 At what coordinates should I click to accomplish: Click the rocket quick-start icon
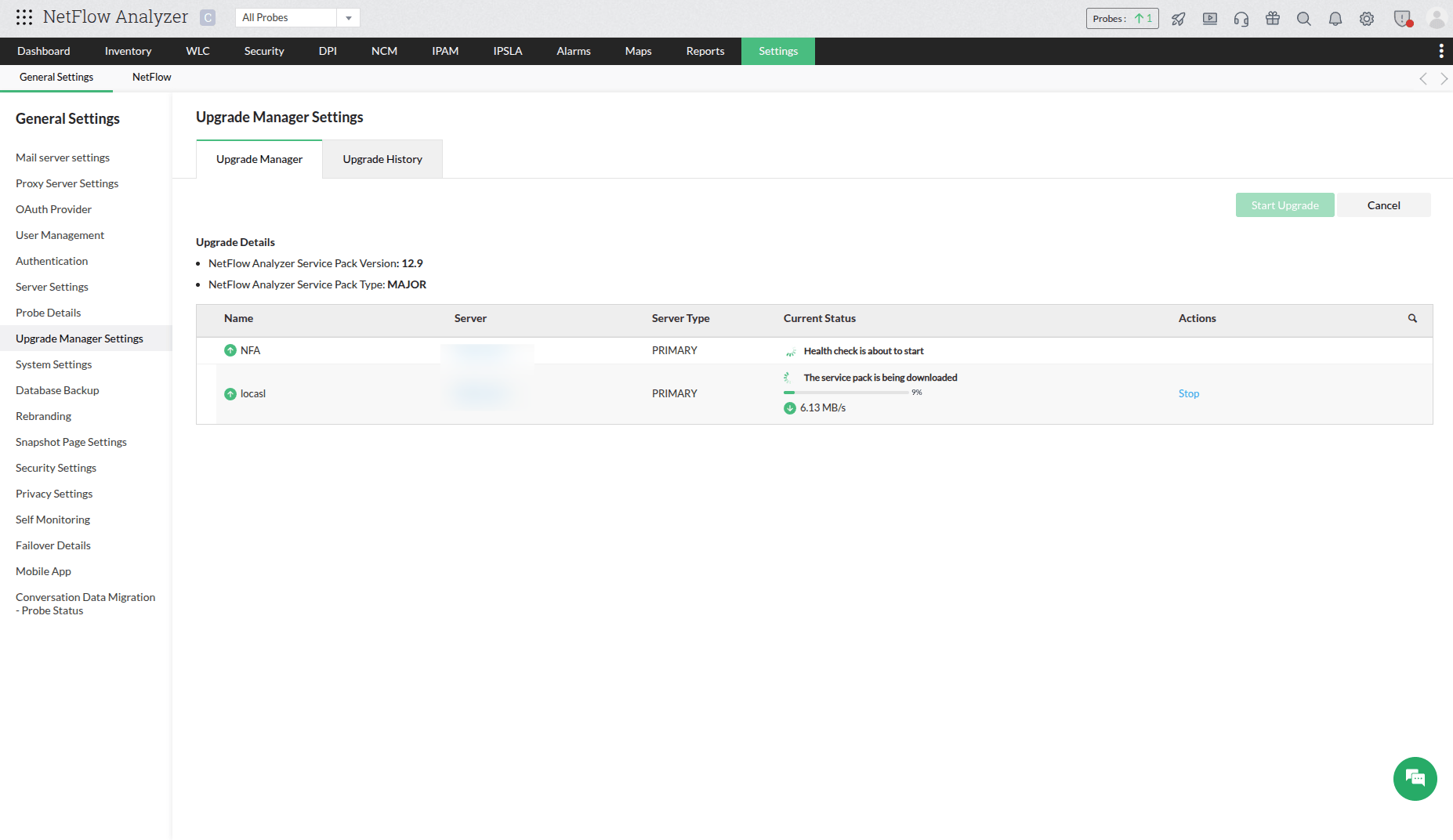1178,19
